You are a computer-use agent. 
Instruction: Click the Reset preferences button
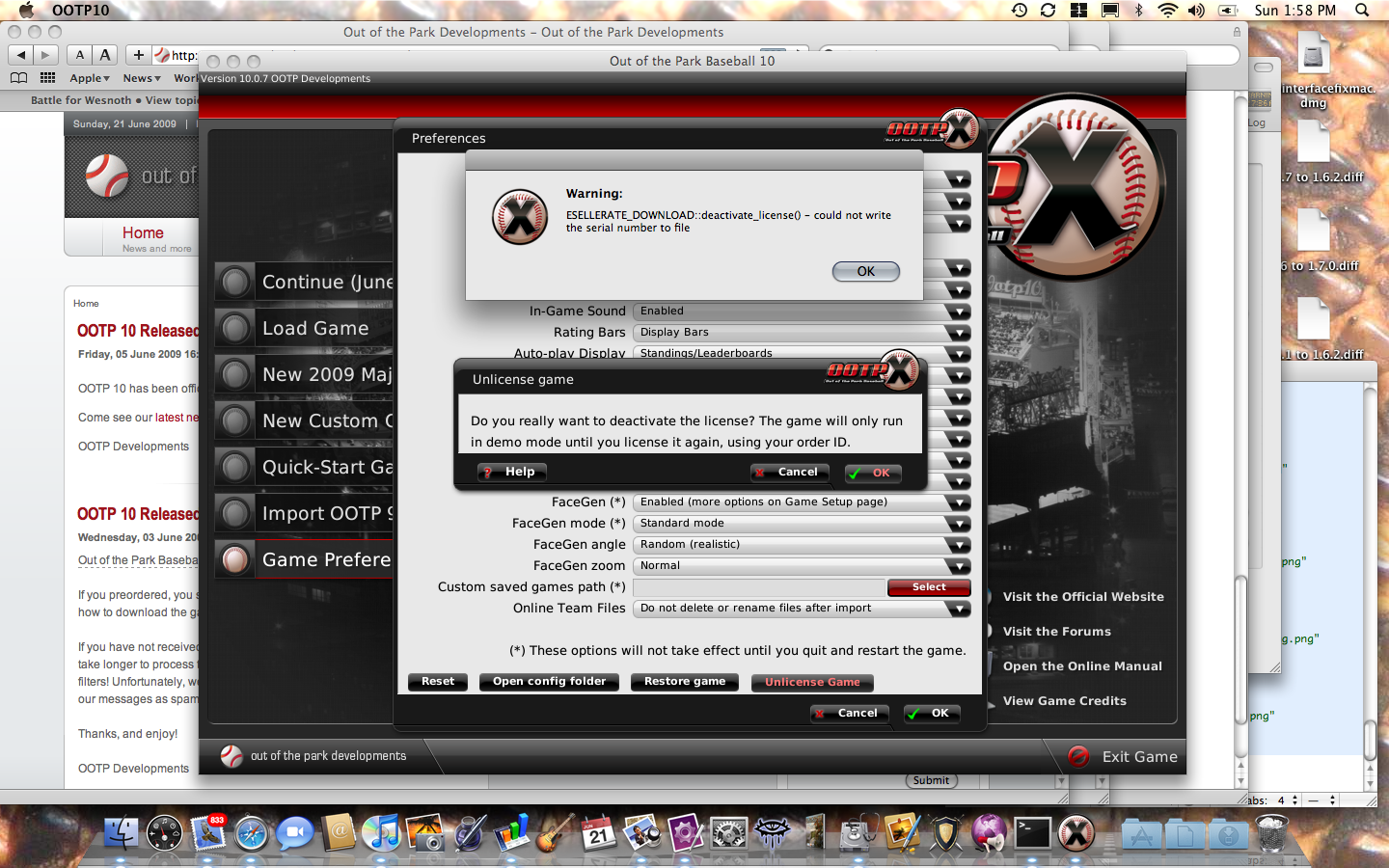(438, 682)
